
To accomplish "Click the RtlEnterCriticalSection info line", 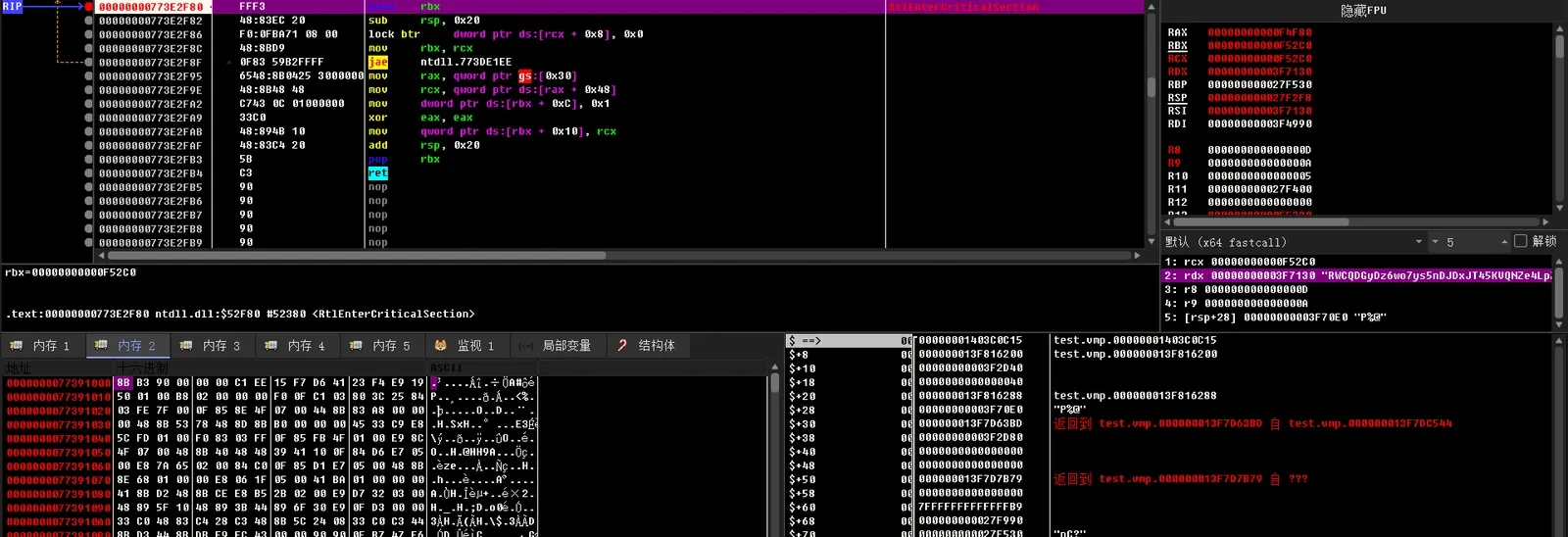I will [x=240, y=314].
